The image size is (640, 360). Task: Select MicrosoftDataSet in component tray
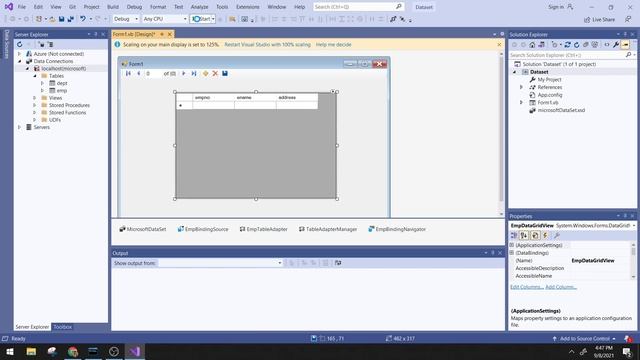143,229
